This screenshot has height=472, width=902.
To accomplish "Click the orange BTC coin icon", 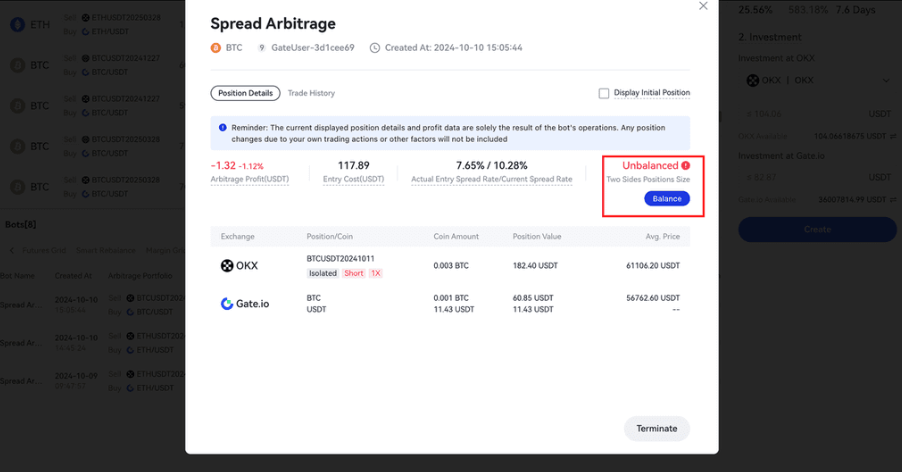I will 216,48.
